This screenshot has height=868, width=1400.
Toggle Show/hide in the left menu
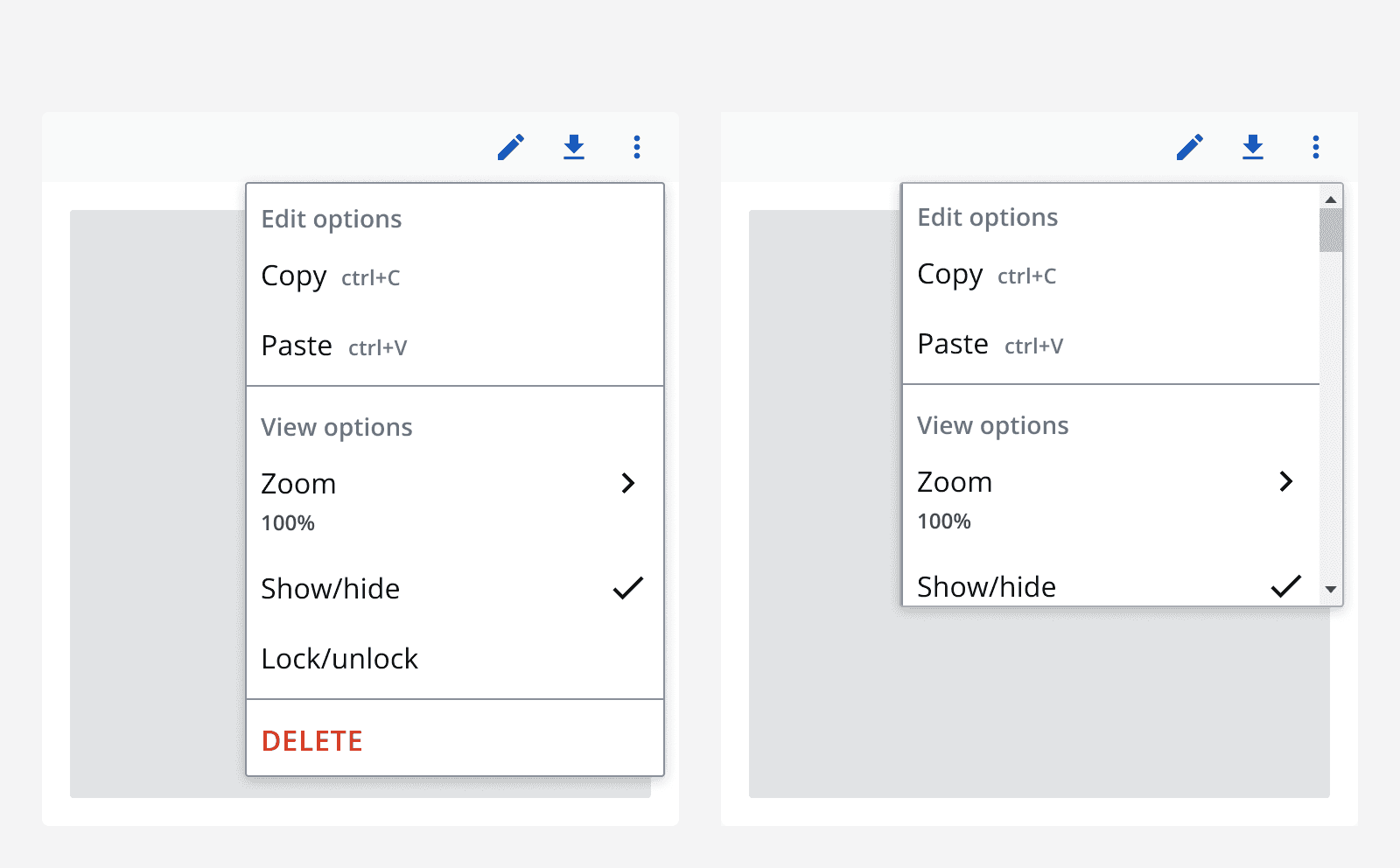pyautogui.click(x=330, y=588)
